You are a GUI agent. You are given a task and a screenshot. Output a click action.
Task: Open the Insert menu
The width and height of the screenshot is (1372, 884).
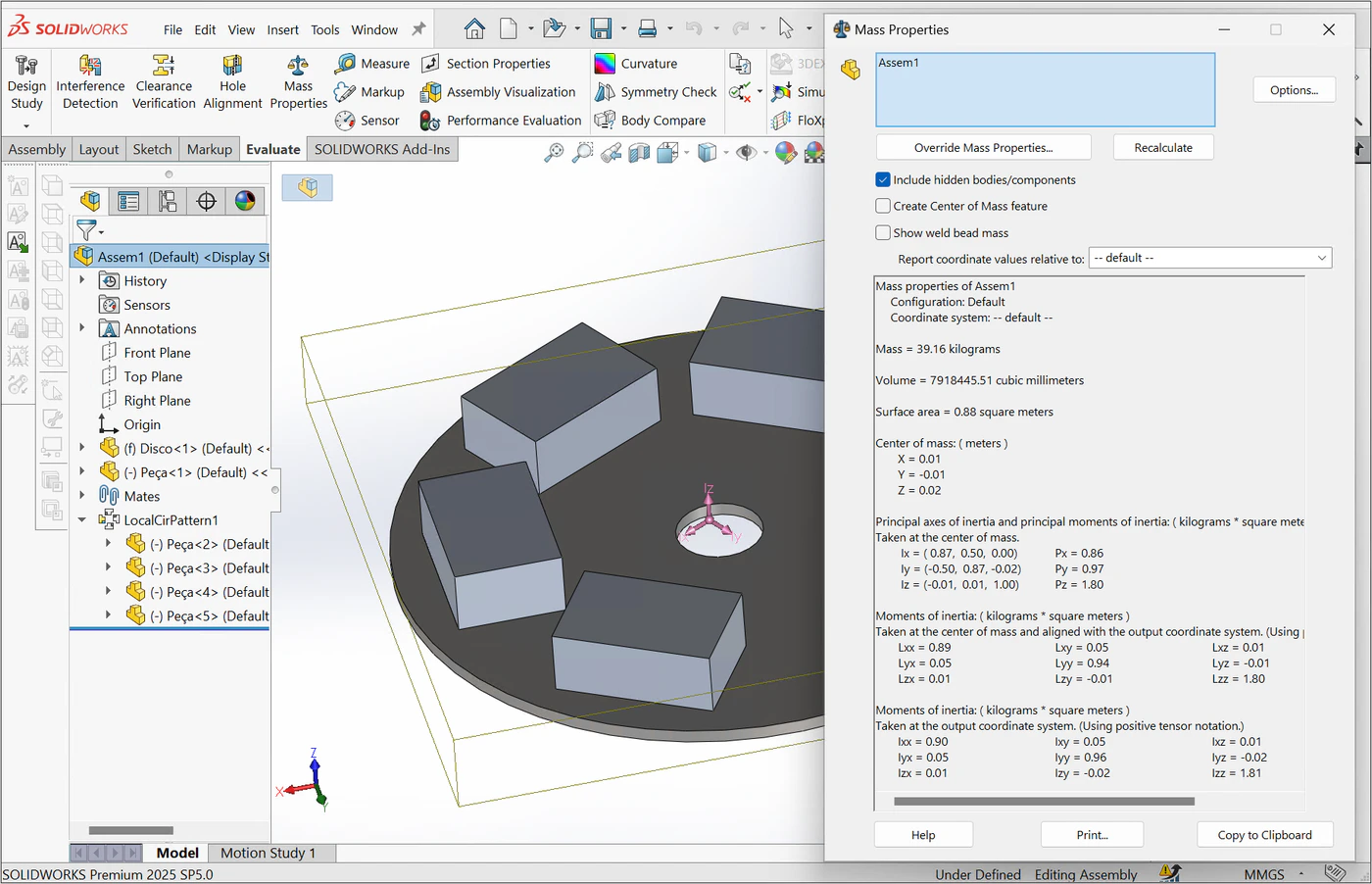(283, 29)
